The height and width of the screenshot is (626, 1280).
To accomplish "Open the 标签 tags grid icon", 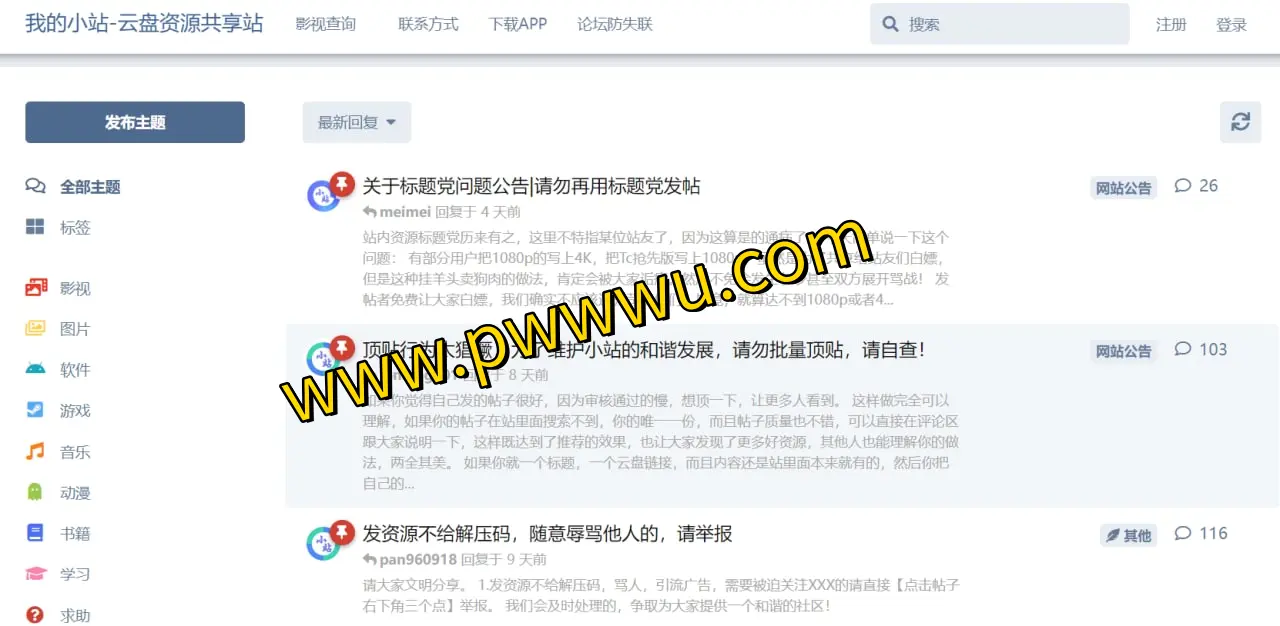I will 36,227.
